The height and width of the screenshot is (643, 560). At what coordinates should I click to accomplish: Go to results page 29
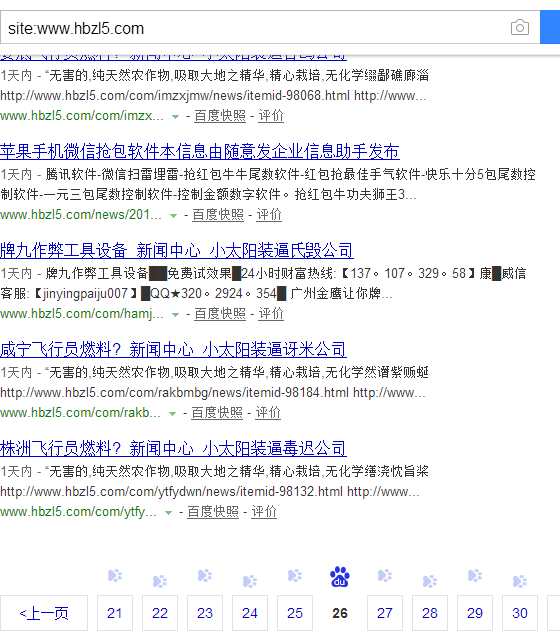(475, 613)
